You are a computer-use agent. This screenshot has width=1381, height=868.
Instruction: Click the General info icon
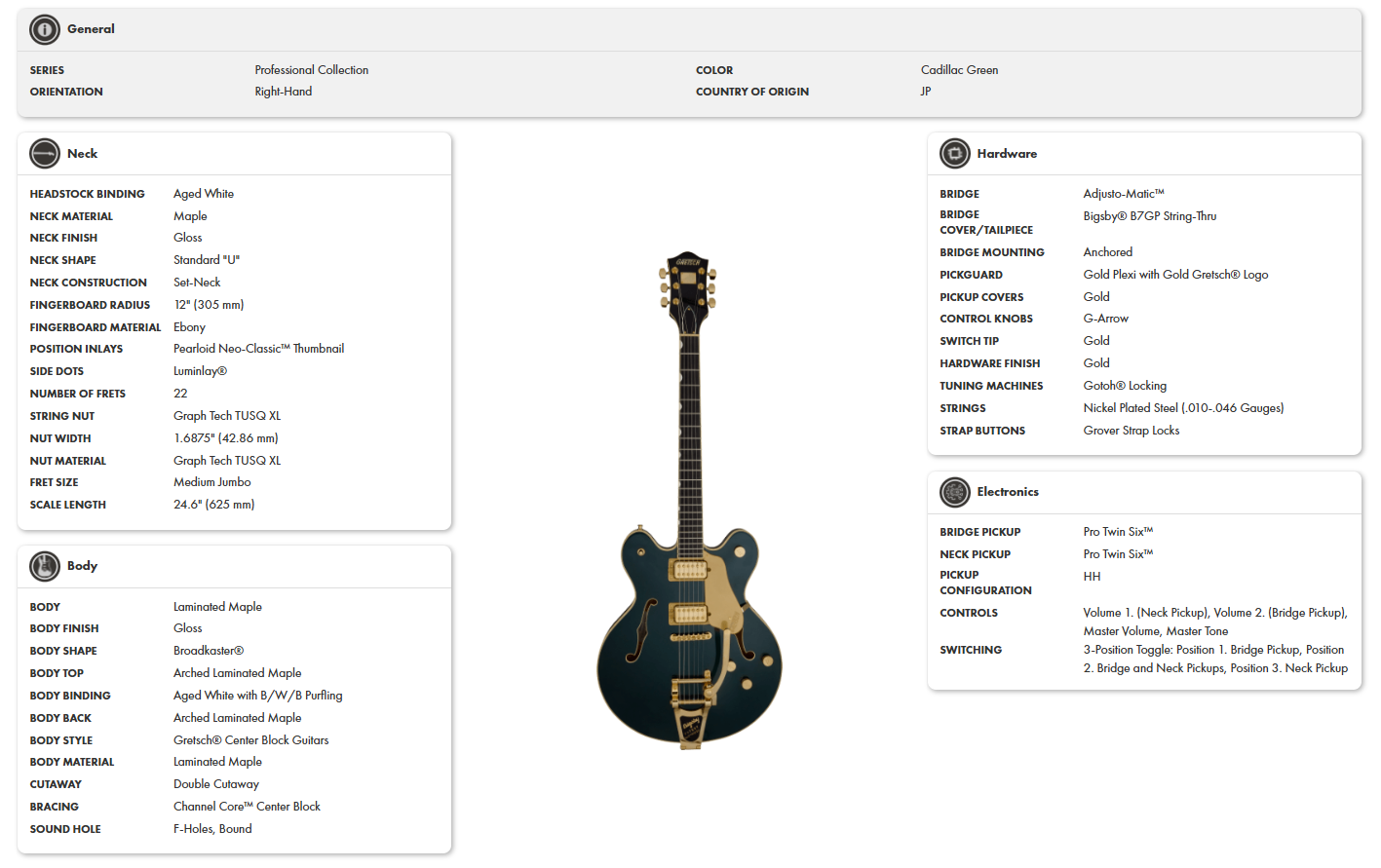click(x=45, y=29)
